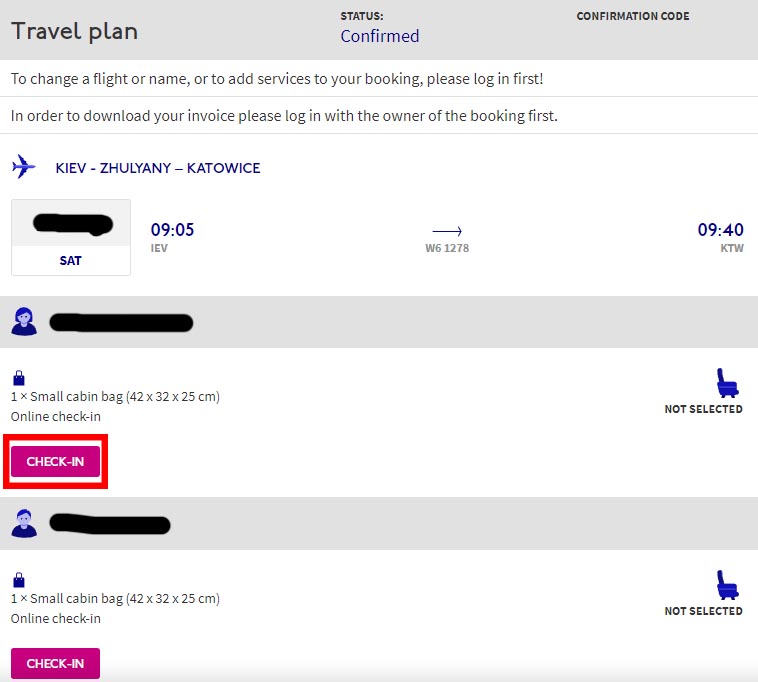This screenshot has width=758, height=682.
Task: Click the 09:40 KTW arrival time
Action: coord(720,231)
